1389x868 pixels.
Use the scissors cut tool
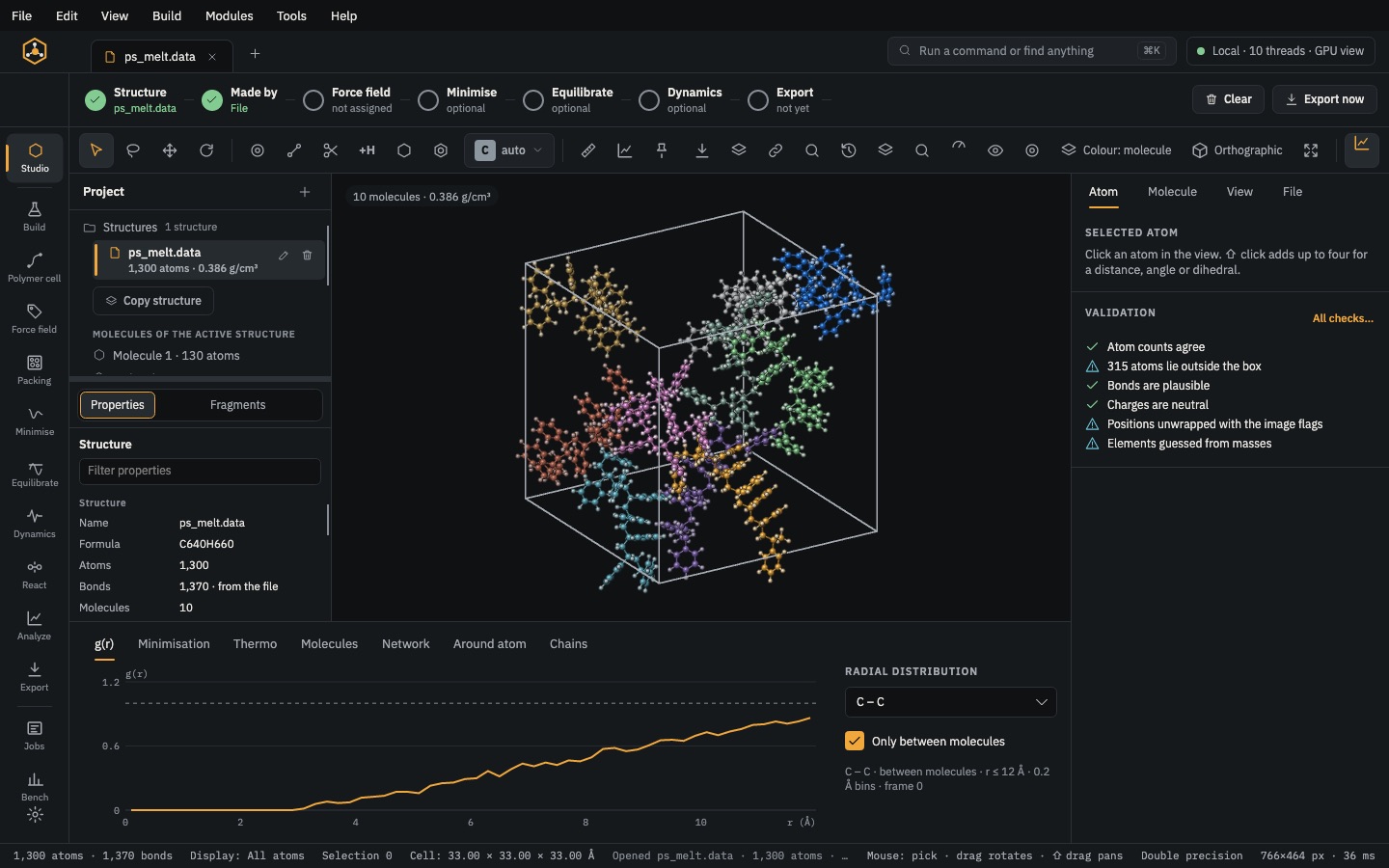331,150
